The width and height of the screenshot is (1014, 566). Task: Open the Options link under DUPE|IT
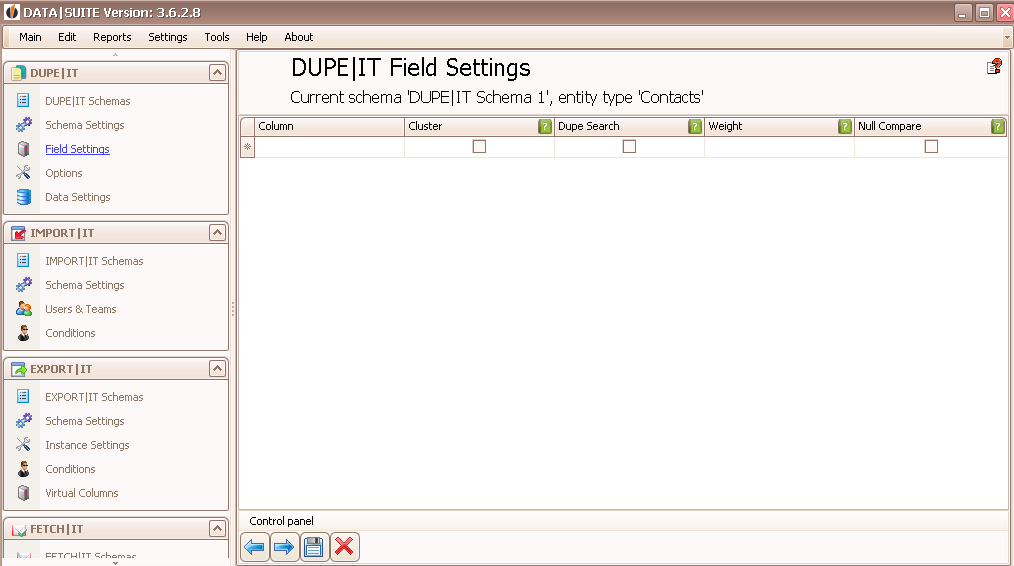pyautogui.click(x=64, y=173)
